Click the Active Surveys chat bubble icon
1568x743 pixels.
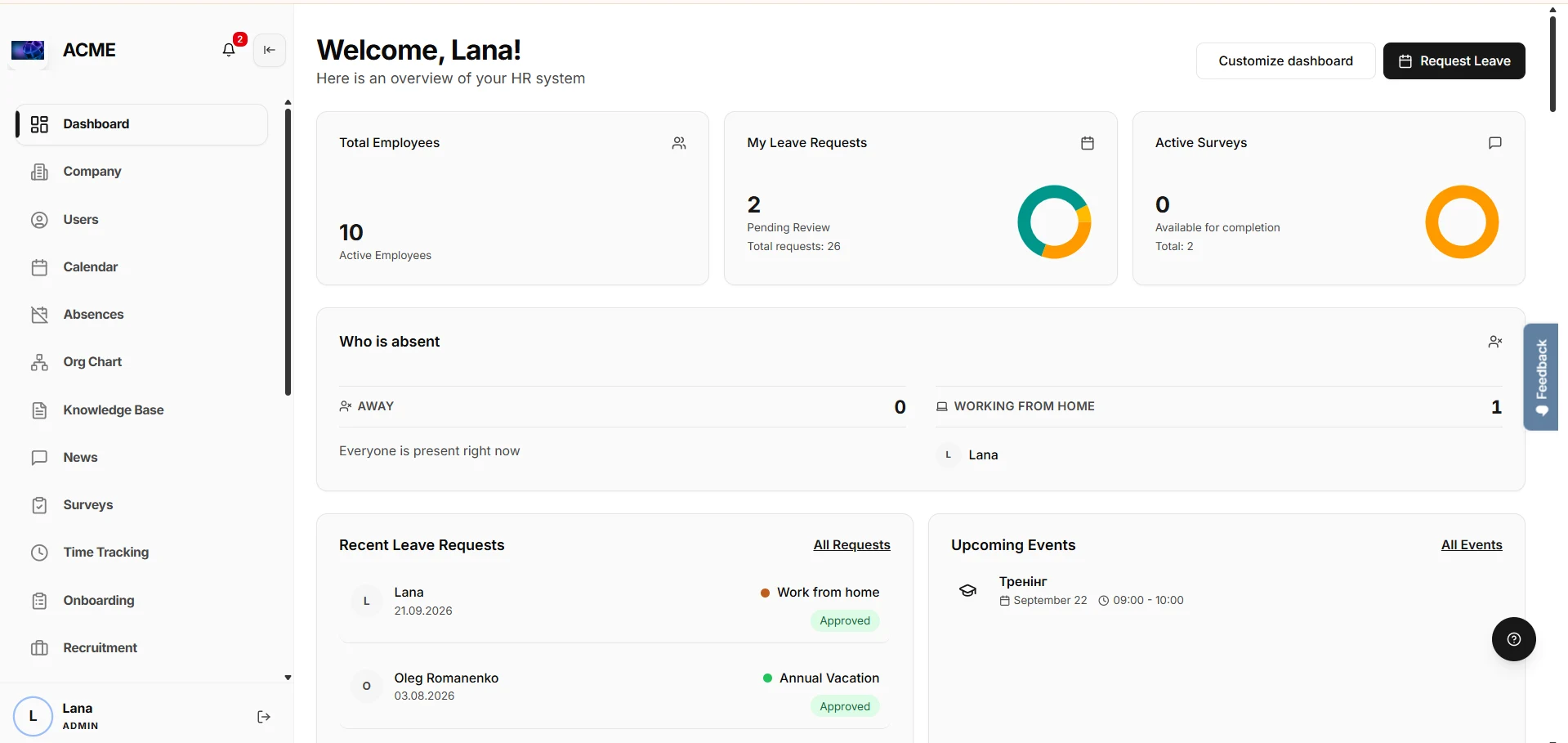(x=1495, y=143)
